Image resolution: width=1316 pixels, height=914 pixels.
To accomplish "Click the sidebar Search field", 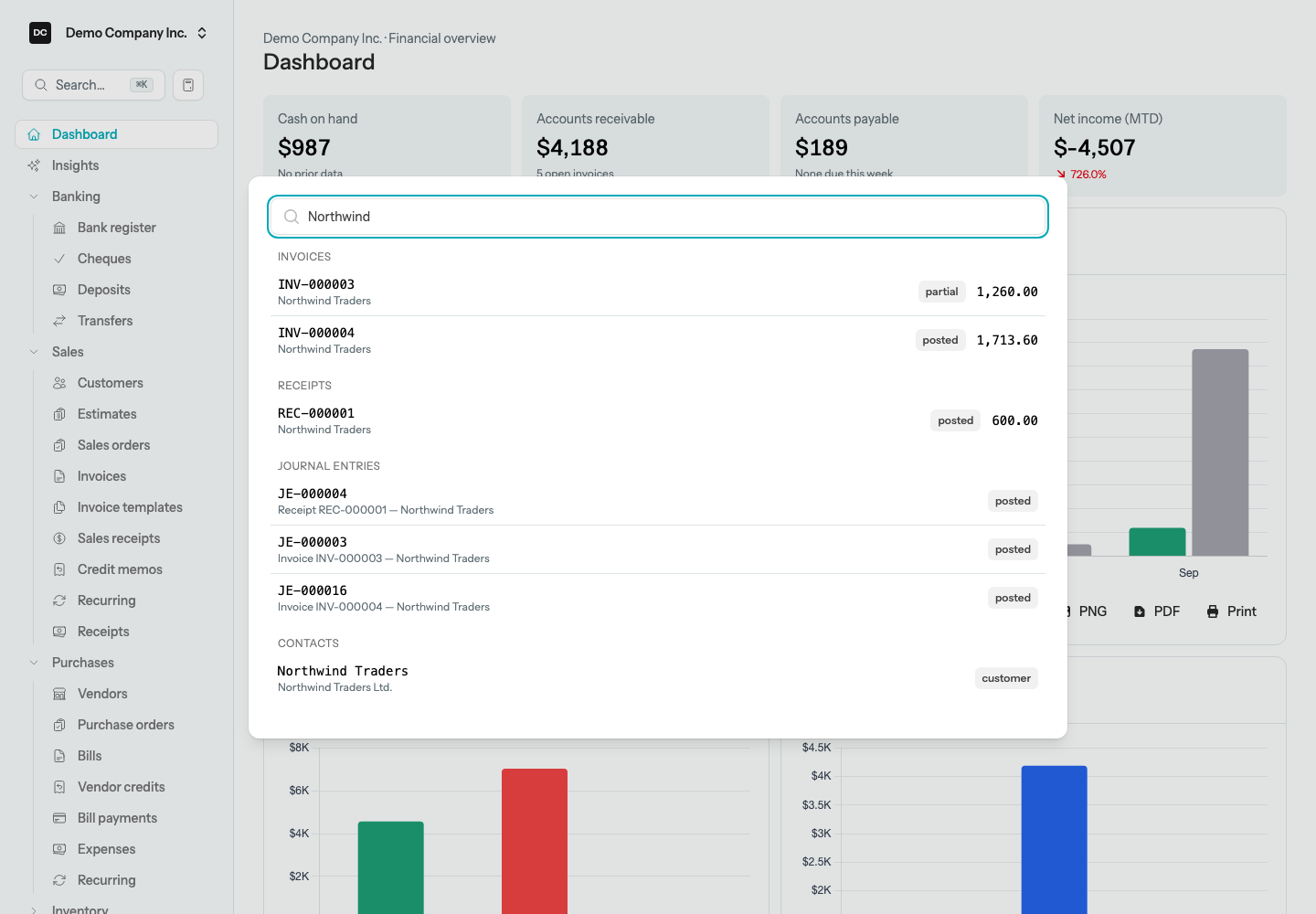I will click(93, 85).
